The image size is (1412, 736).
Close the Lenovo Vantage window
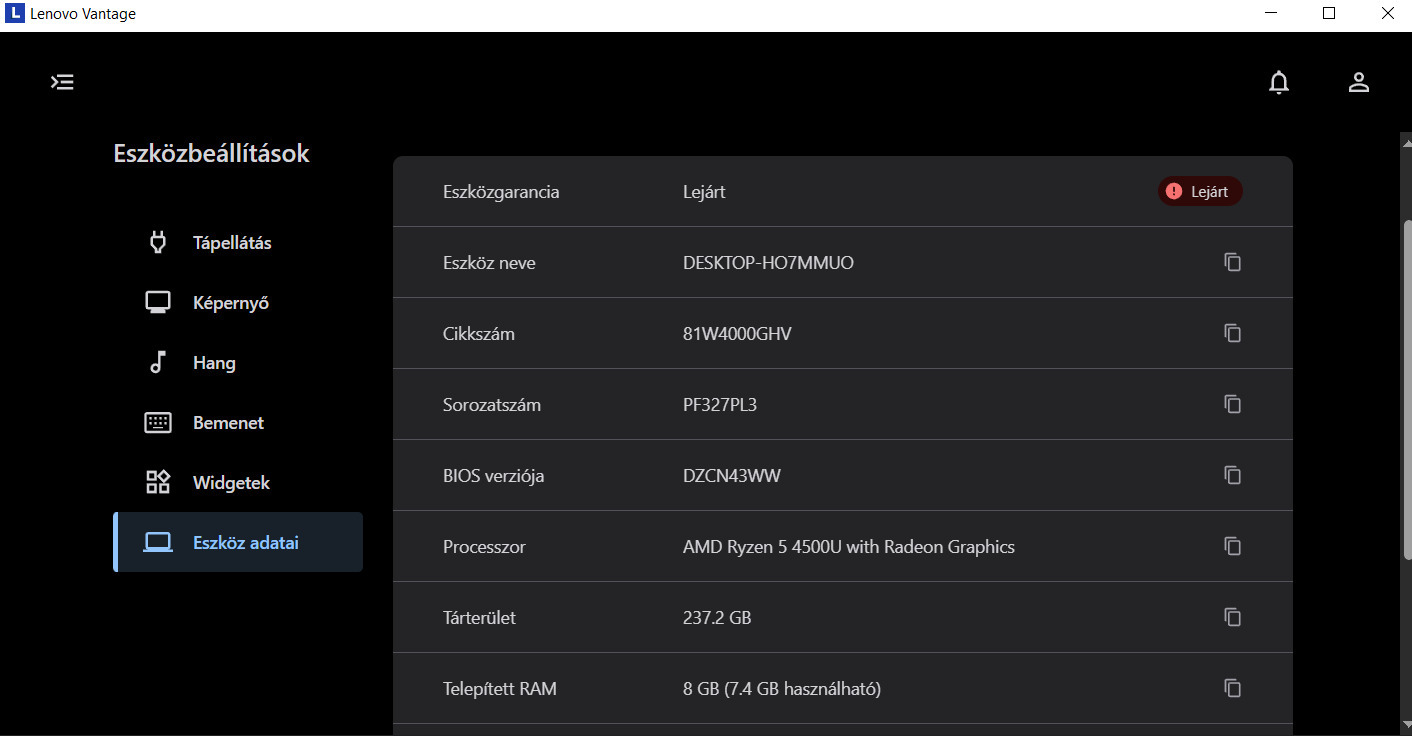pos(1387,14)
